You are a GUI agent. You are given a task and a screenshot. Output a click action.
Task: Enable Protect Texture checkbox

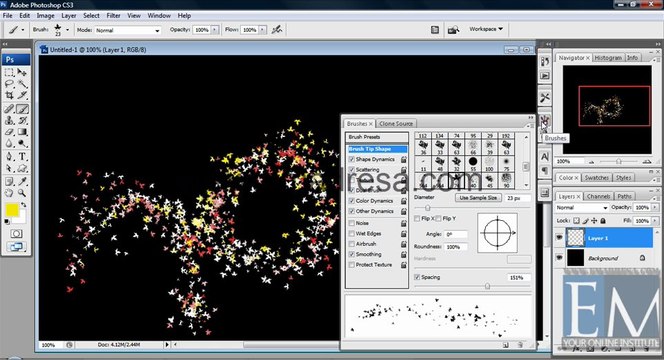(x=351, y=265)
